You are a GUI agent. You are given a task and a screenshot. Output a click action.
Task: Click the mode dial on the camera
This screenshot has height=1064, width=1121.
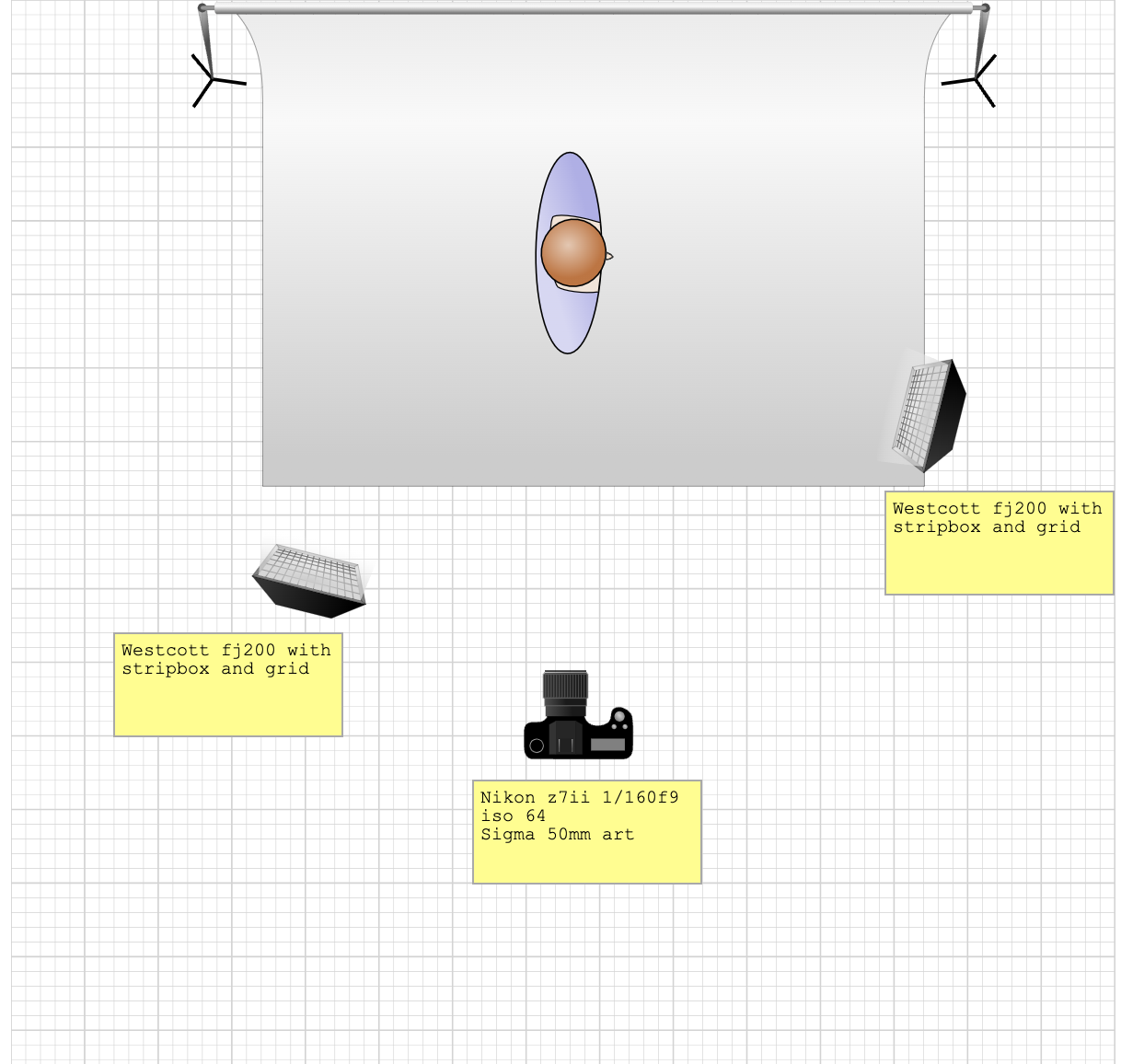pyautogui.click(x=619, y=716)
